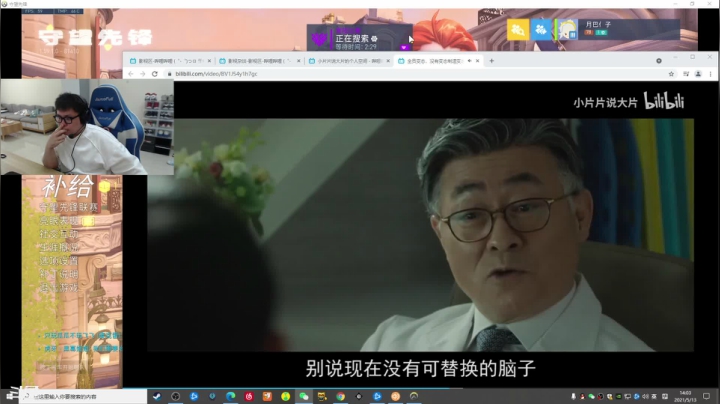Click the Windows taskbar search box
Image resolution: width=720 pixels, height=404 pixels.
click(x=84, y=396)
